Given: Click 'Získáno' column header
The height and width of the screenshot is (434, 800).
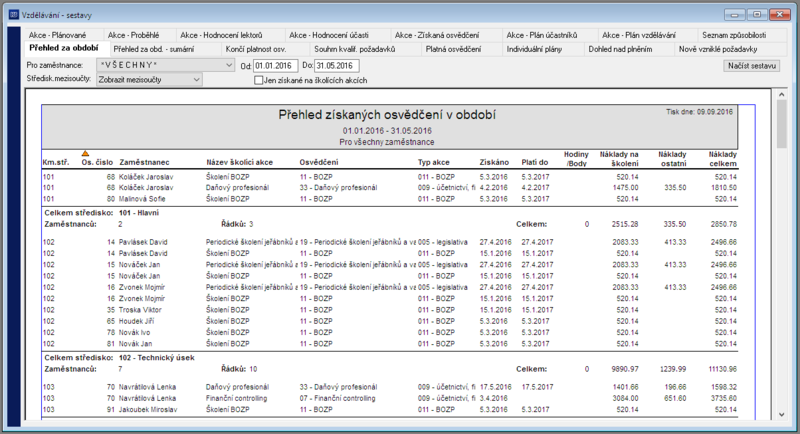Looking at the screenshot, I should [x=494, y=163].
